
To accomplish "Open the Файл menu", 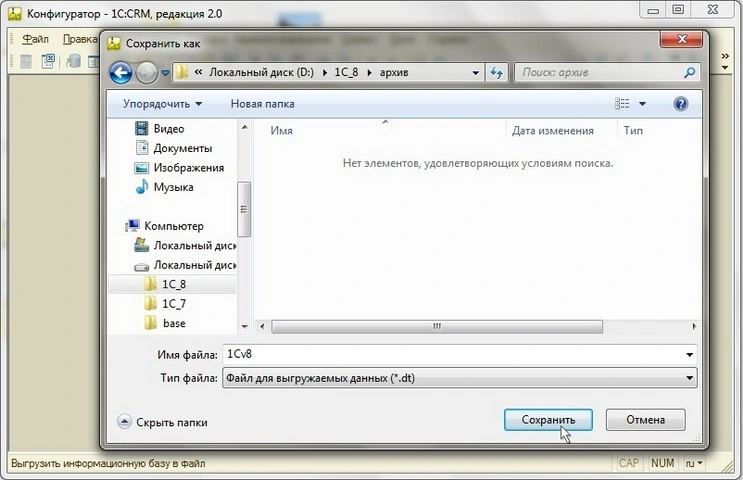I will 35,39.
